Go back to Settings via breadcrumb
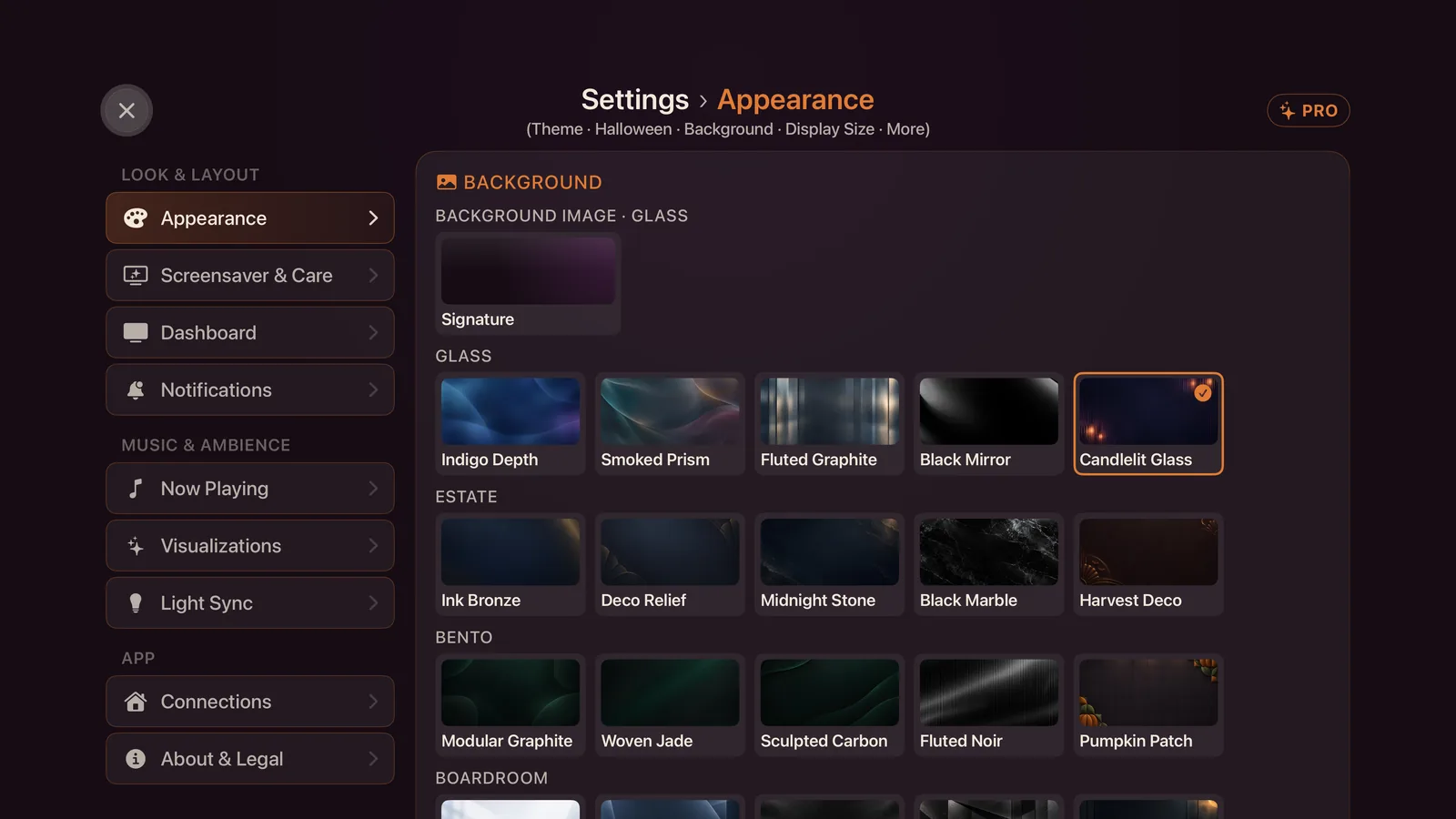The height and width of the screenshot is (819, 1456). (x=635, y=99)
